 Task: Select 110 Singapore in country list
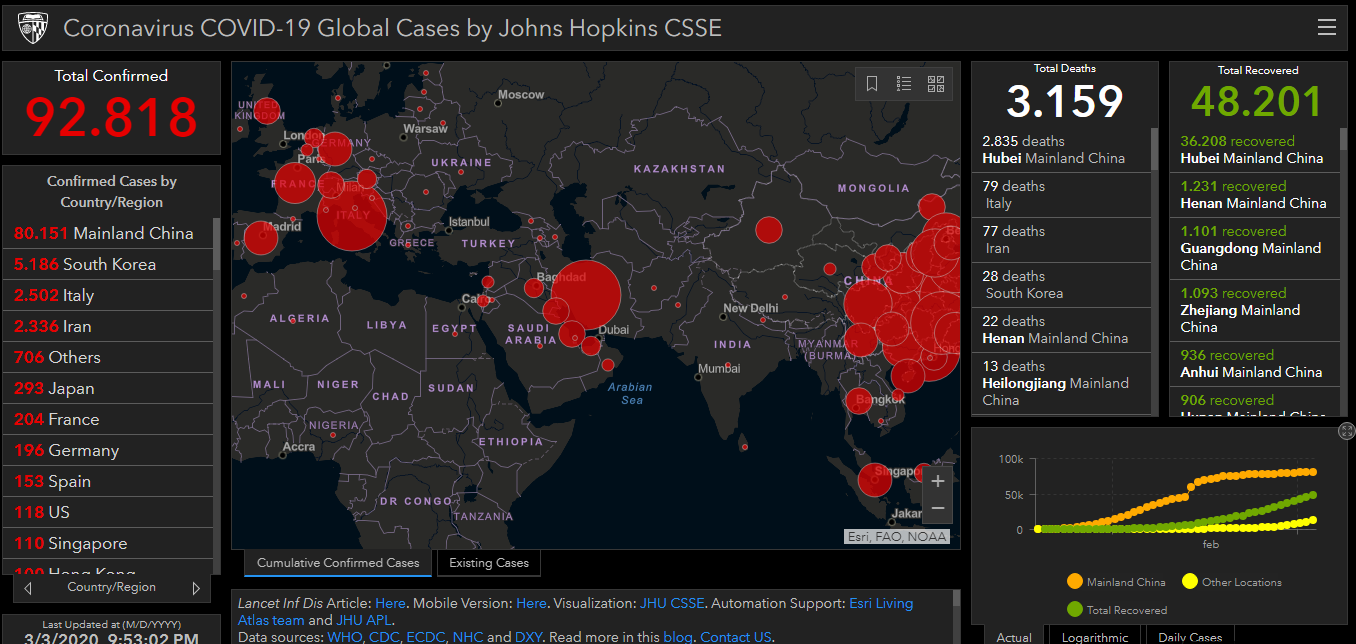click(108, 543)
